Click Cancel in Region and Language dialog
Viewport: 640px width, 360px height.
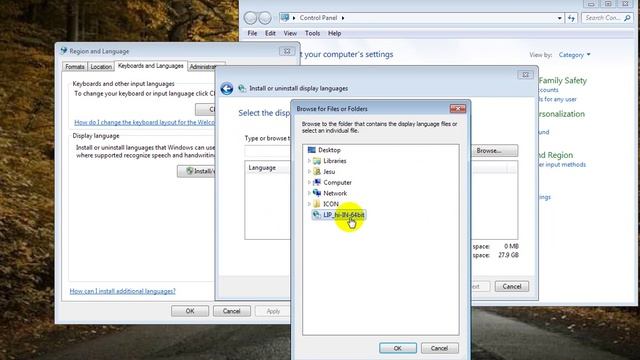(x=231, y=311)
